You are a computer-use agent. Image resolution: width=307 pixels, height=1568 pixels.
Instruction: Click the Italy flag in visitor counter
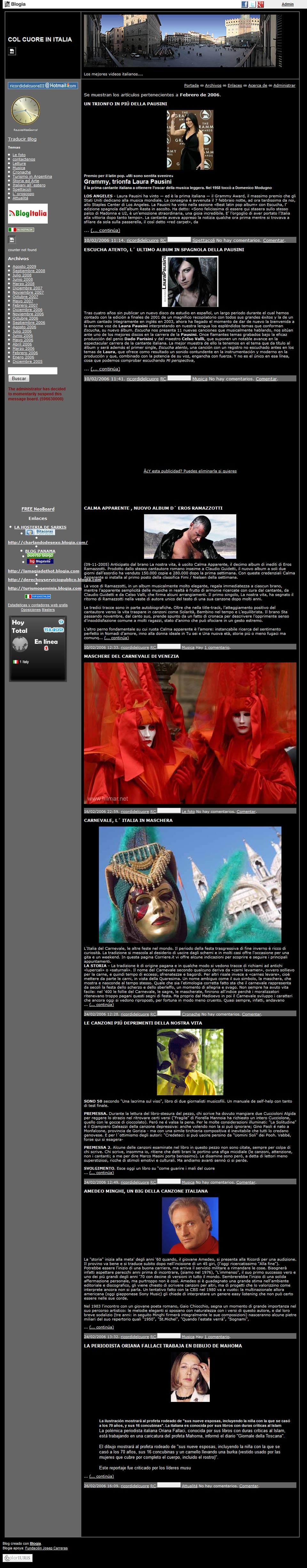(16, 662)
